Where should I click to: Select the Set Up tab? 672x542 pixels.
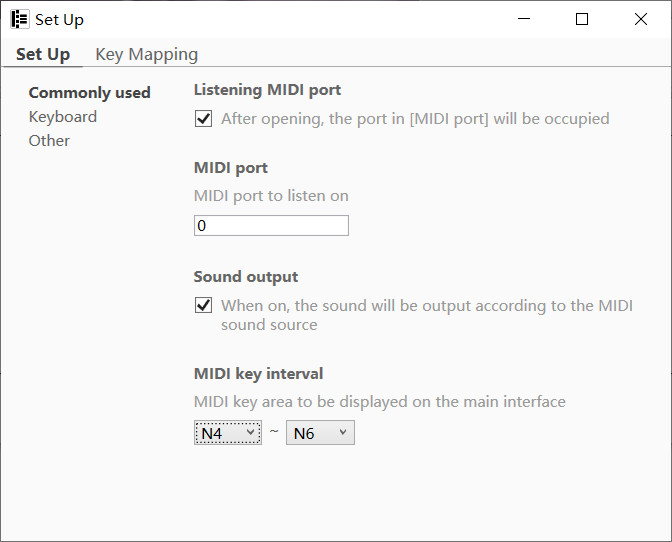(43, 54)
